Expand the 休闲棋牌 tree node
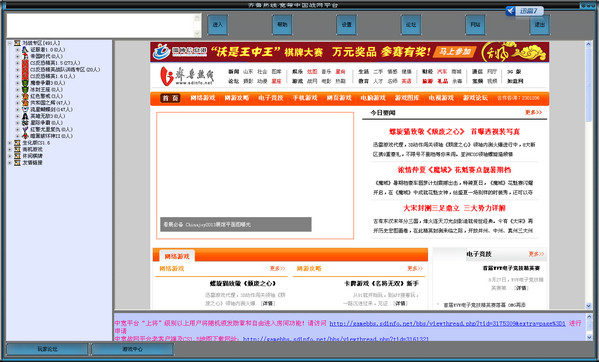Screen dimensions: 599x362 pos(10,156)
